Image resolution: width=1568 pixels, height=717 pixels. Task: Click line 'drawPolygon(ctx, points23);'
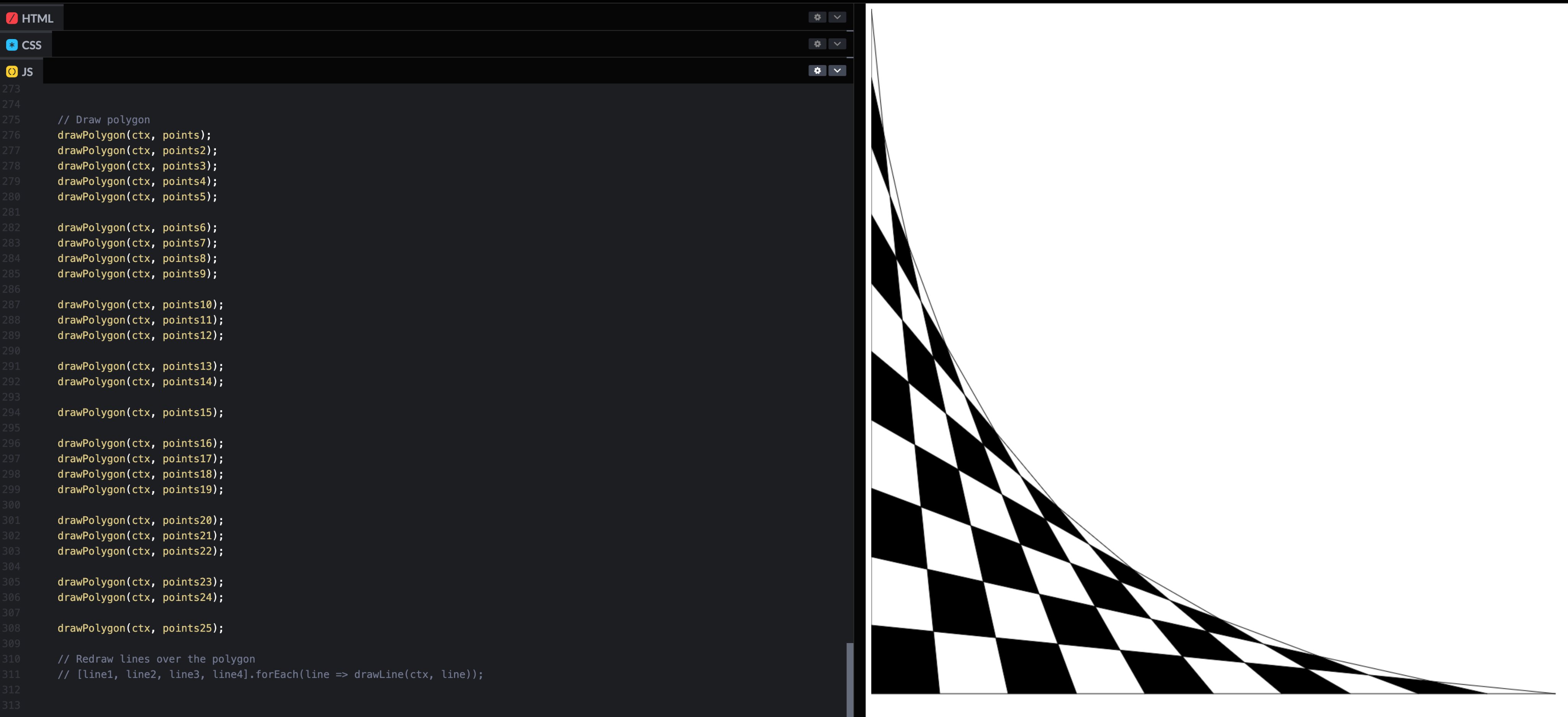click(140, 583)
